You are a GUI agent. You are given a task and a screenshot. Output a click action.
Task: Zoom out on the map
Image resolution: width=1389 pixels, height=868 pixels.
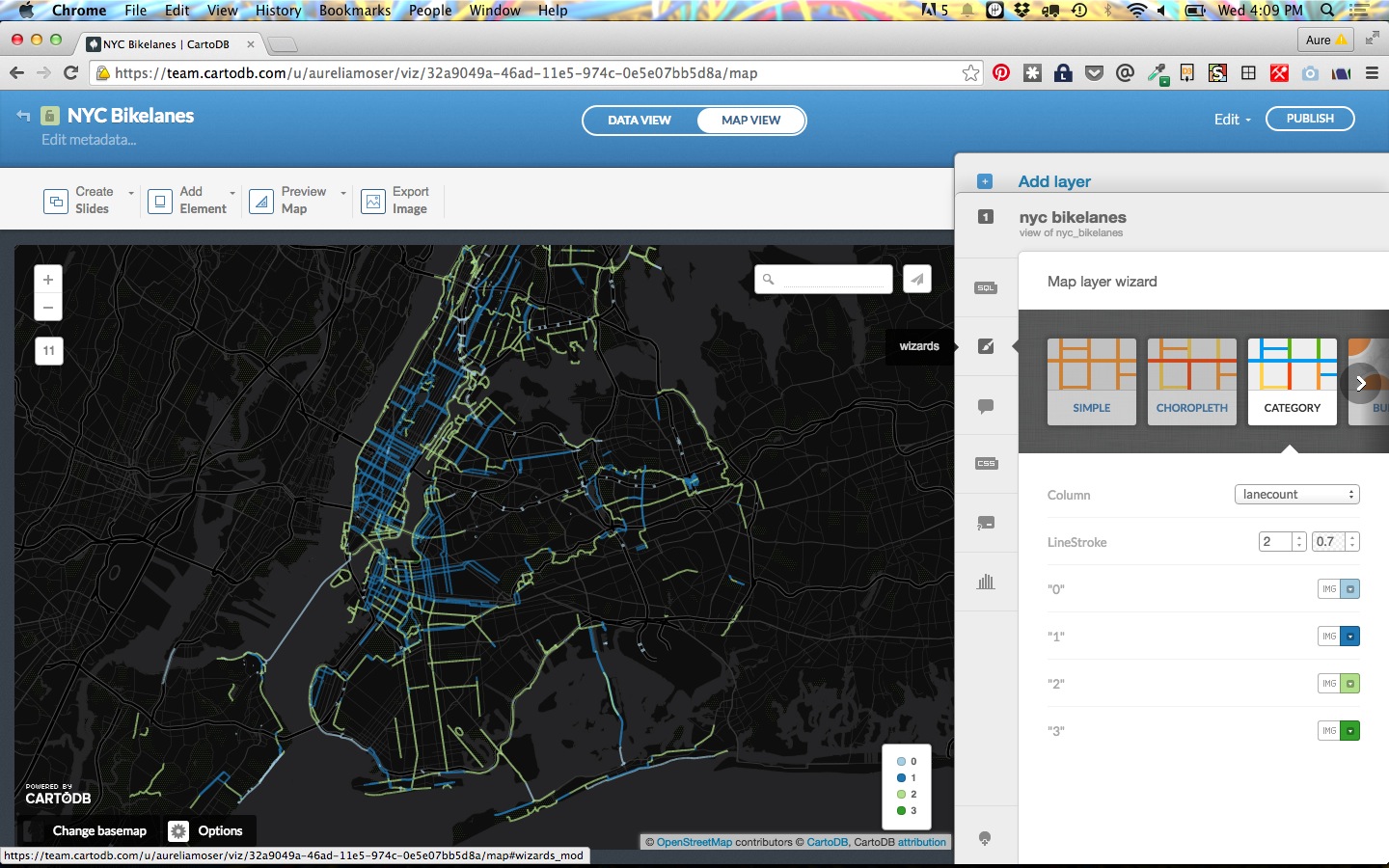48,307
